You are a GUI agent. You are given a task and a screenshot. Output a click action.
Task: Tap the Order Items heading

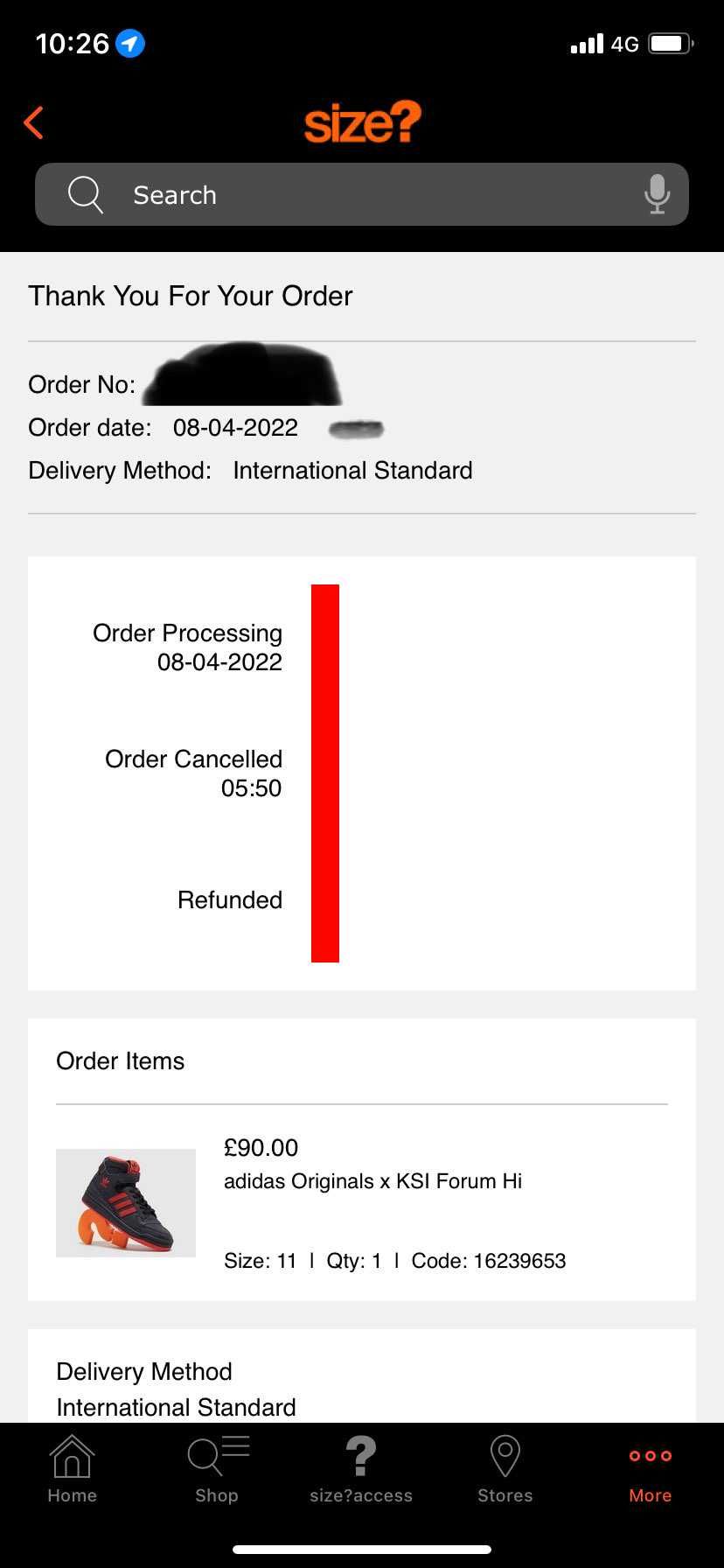121,1060
